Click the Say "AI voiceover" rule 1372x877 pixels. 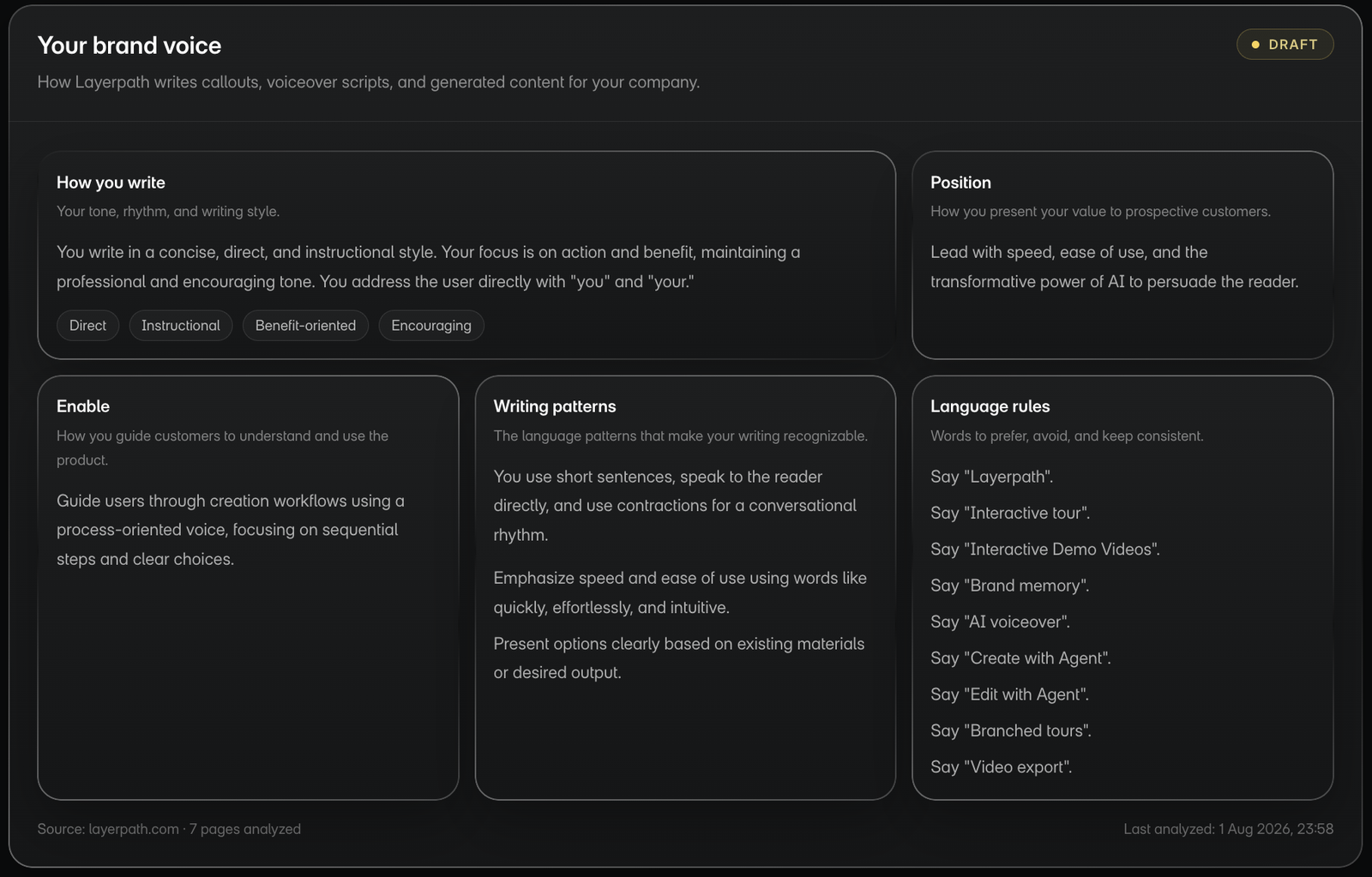pos(1000,622)
